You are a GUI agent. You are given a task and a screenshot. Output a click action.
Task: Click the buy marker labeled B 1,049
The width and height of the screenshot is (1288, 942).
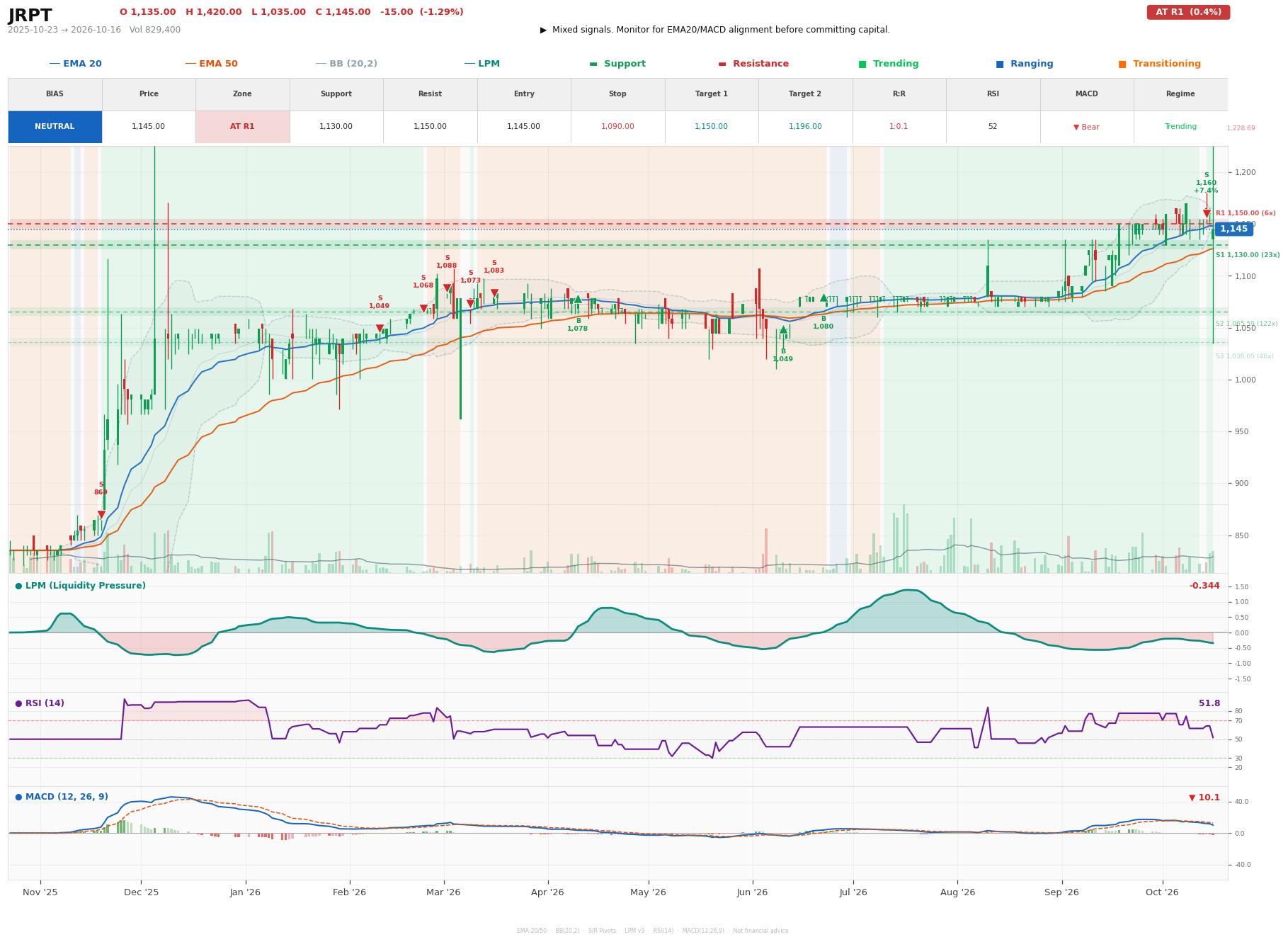pos(783,329)
